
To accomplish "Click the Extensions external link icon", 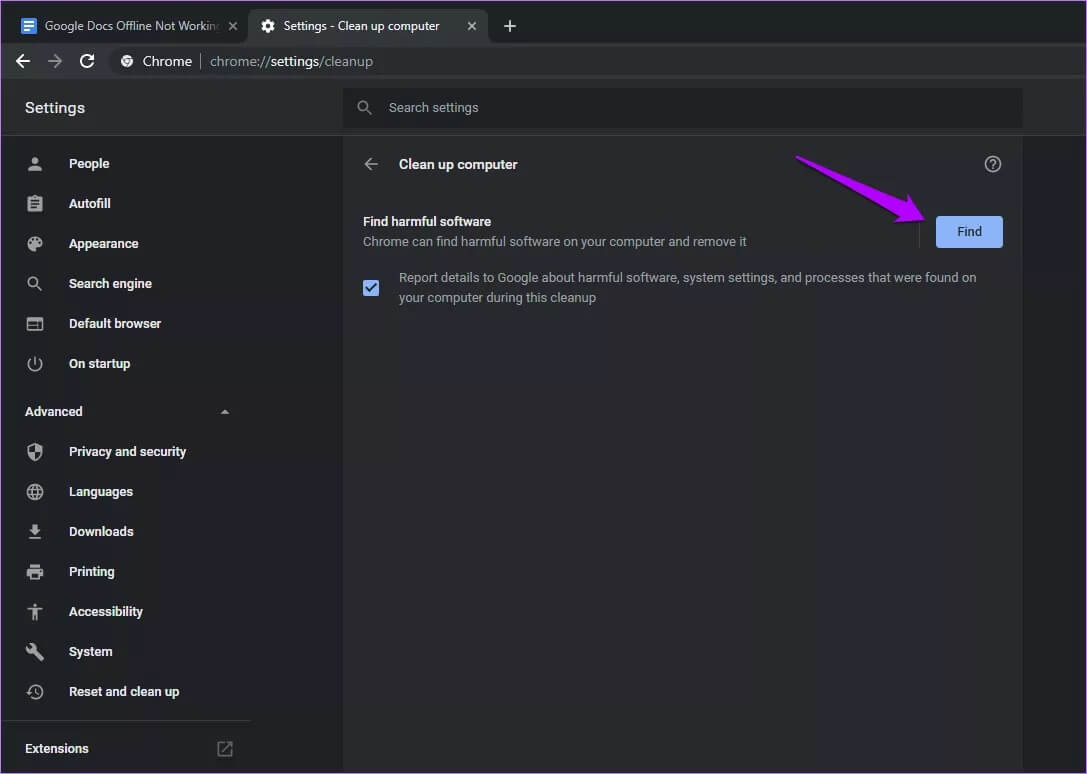I will point(225,749).
